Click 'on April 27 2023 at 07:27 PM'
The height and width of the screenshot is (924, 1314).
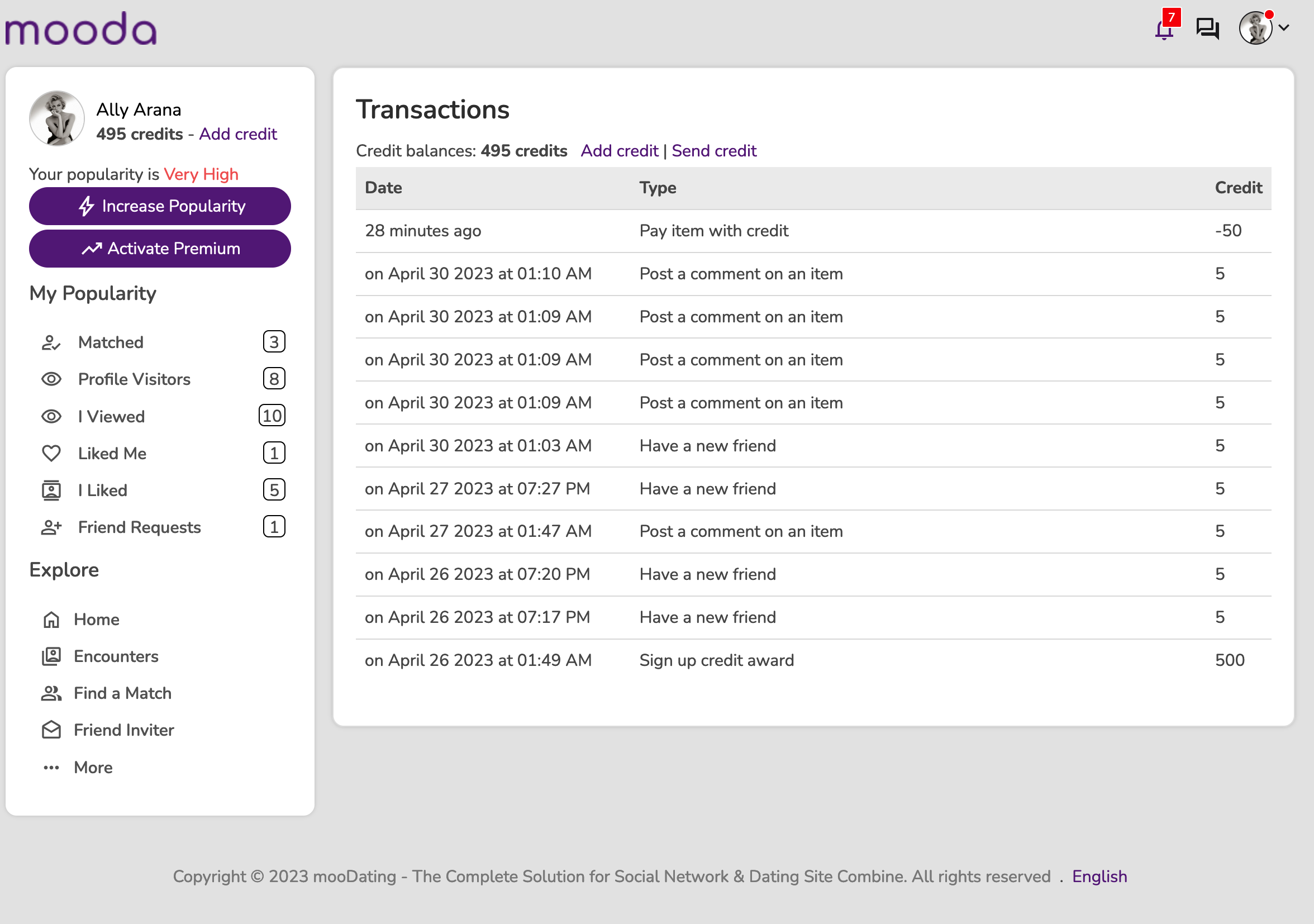[477, 489]
